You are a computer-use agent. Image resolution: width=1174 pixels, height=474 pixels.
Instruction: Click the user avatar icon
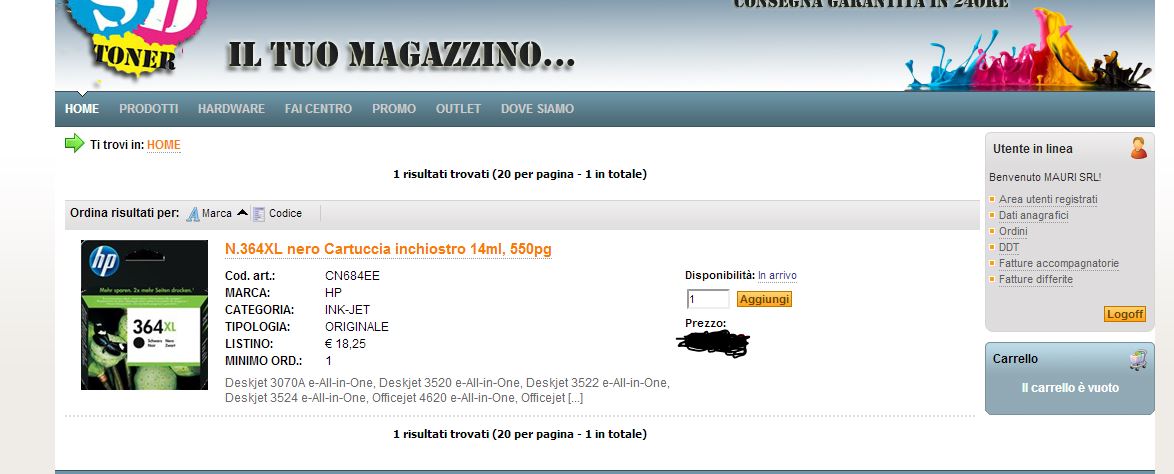point(1138,148)
